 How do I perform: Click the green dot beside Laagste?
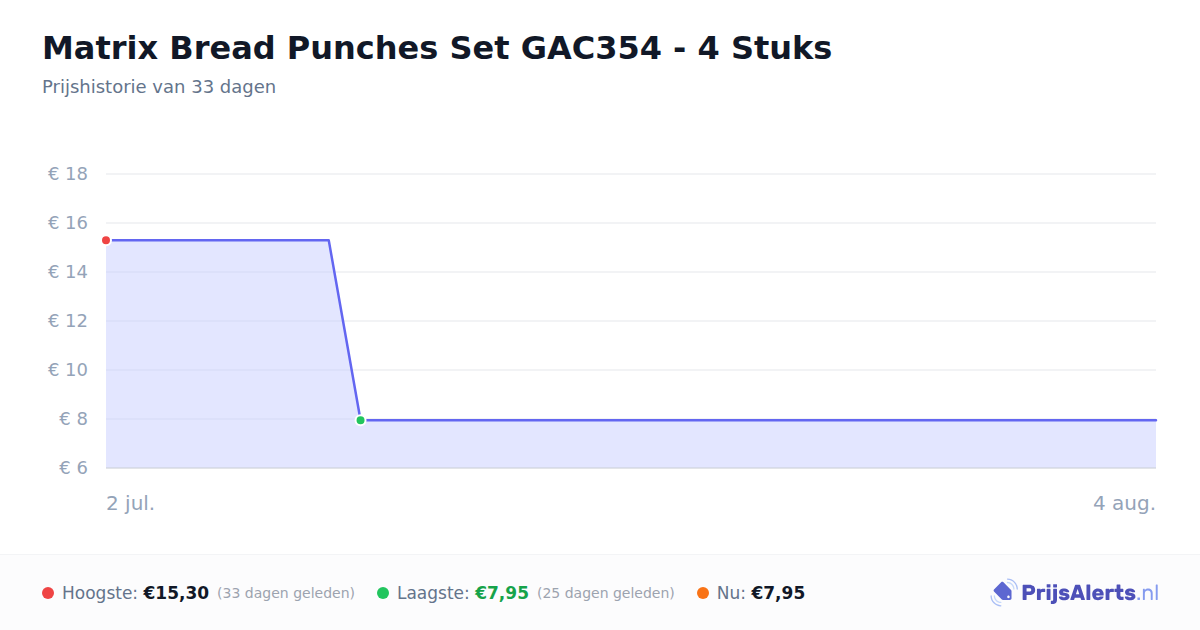[x=383, y=593]
